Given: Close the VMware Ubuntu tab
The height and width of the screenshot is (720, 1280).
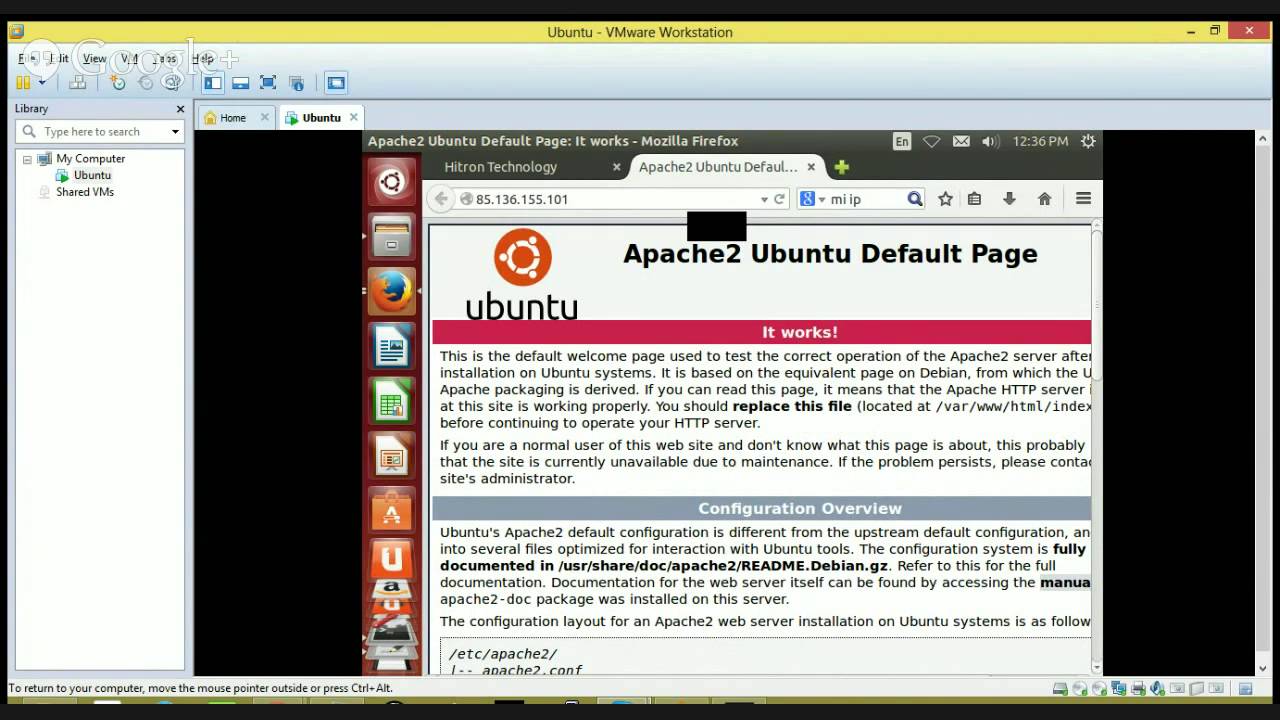Looking at the screenshot, I should coord(353,117).
